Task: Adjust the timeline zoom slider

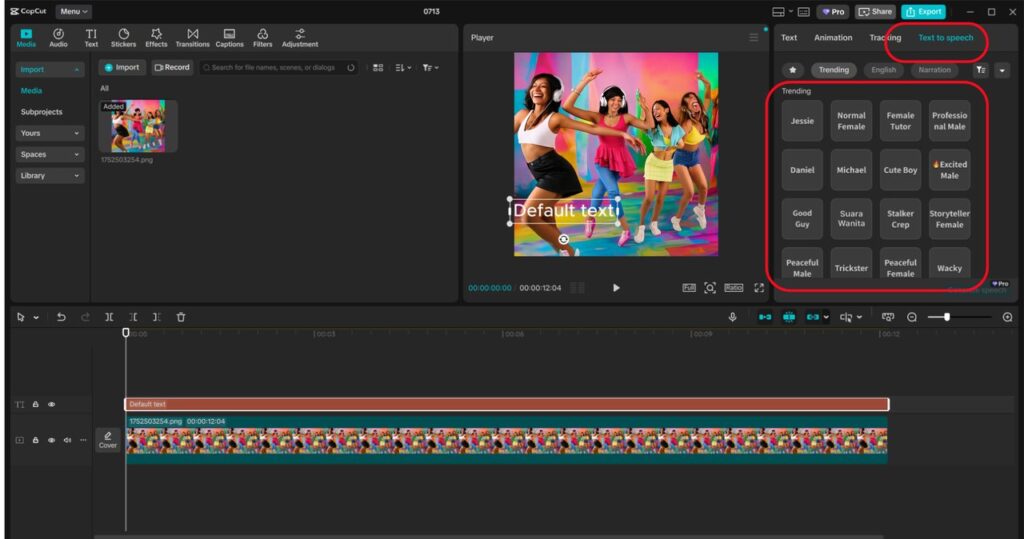Action: pos(947,317)
